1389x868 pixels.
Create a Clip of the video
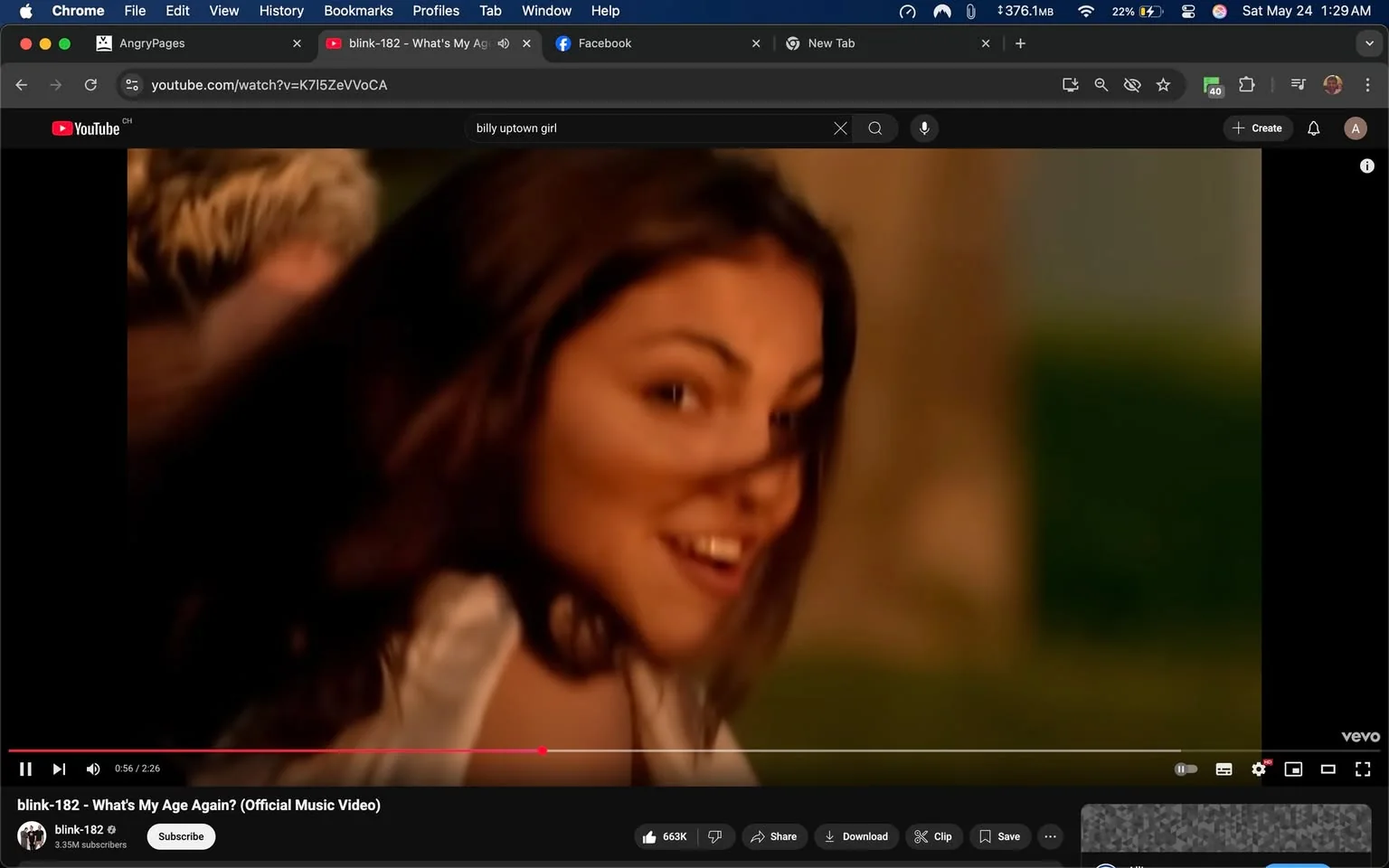pyautogui.click(x=933, y=836)
